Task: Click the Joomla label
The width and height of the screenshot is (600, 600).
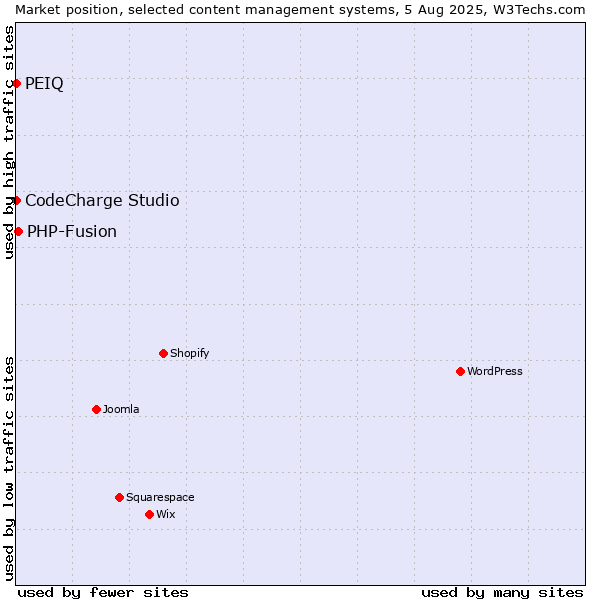Action: (x=121, y=409)
